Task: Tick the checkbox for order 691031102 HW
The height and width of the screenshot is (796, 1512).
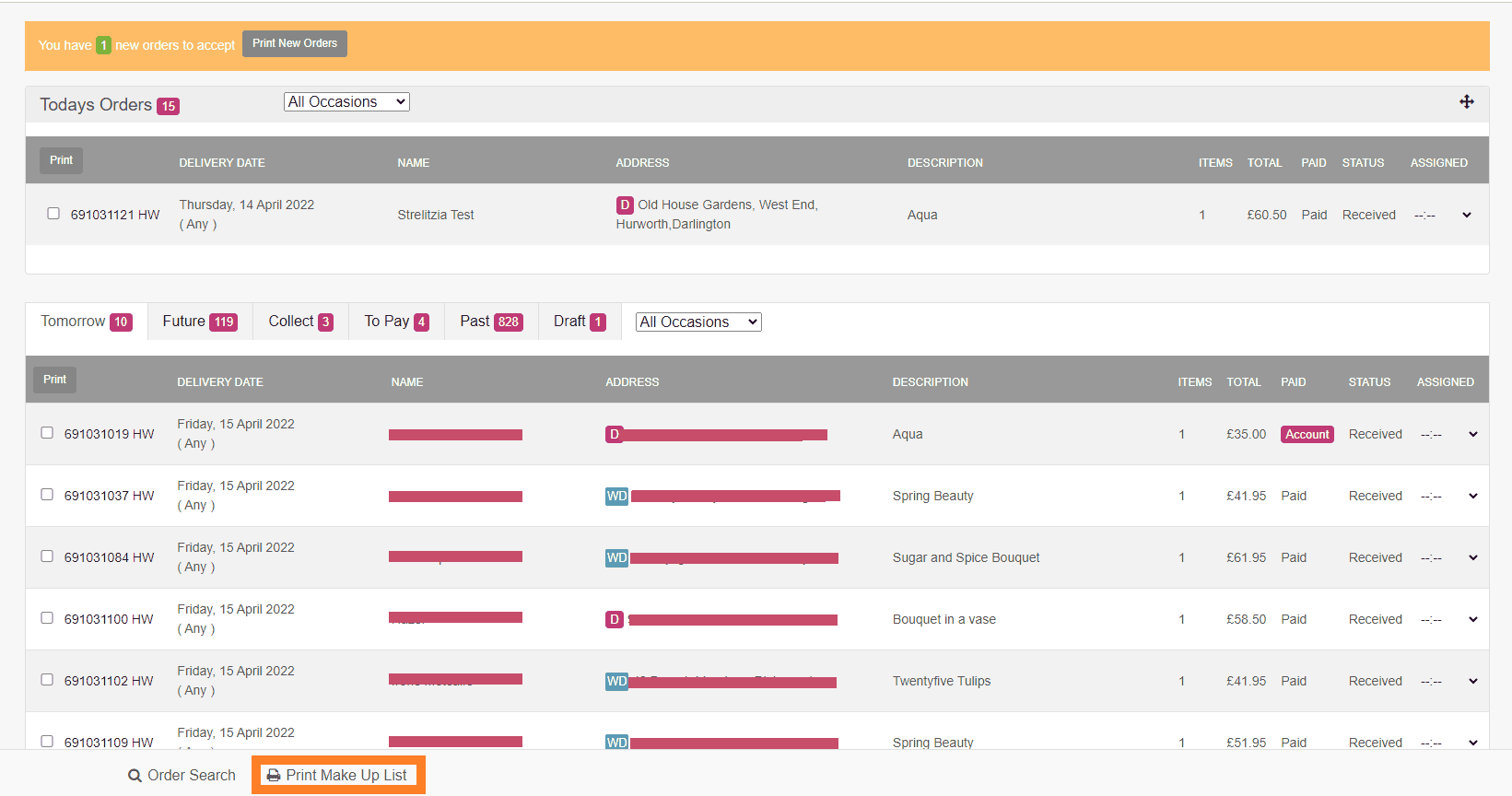Action: pos(47,680)
